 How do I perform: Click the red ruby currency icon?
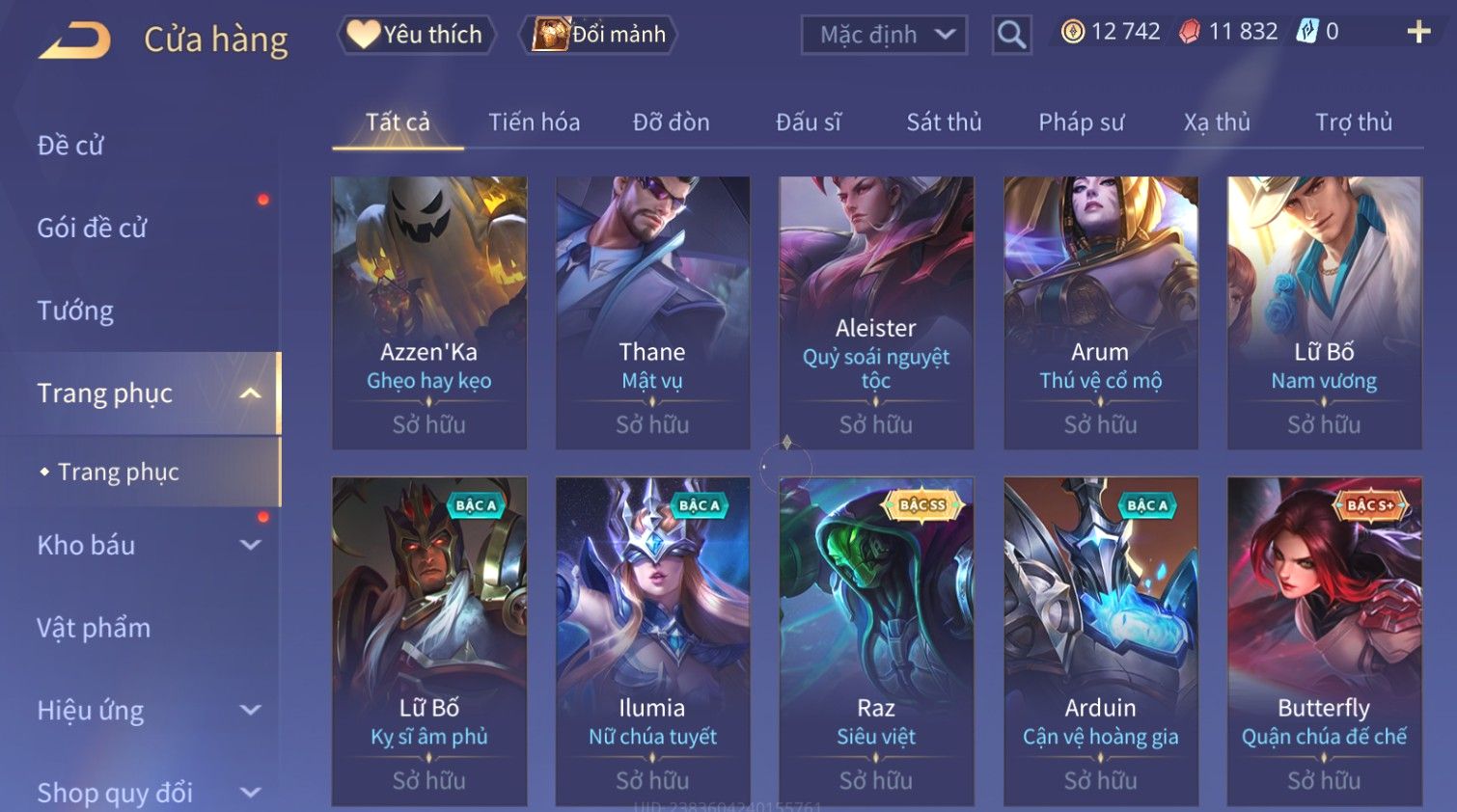[x=1190, y=32]
